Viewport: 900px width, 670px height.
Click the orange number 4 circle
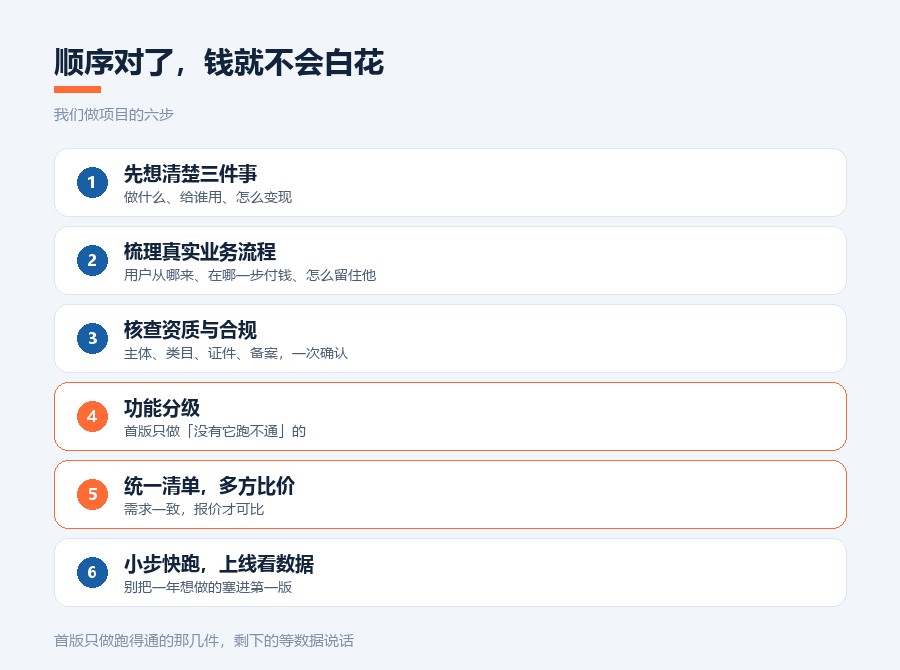click(x=92, y=417)
